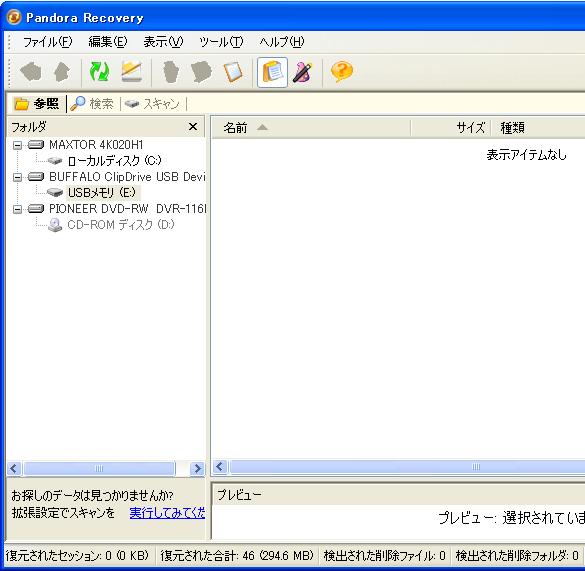Click the Pandora Recovery title bar logo
This screenshot has width=585, height=571.
(14, 17)
